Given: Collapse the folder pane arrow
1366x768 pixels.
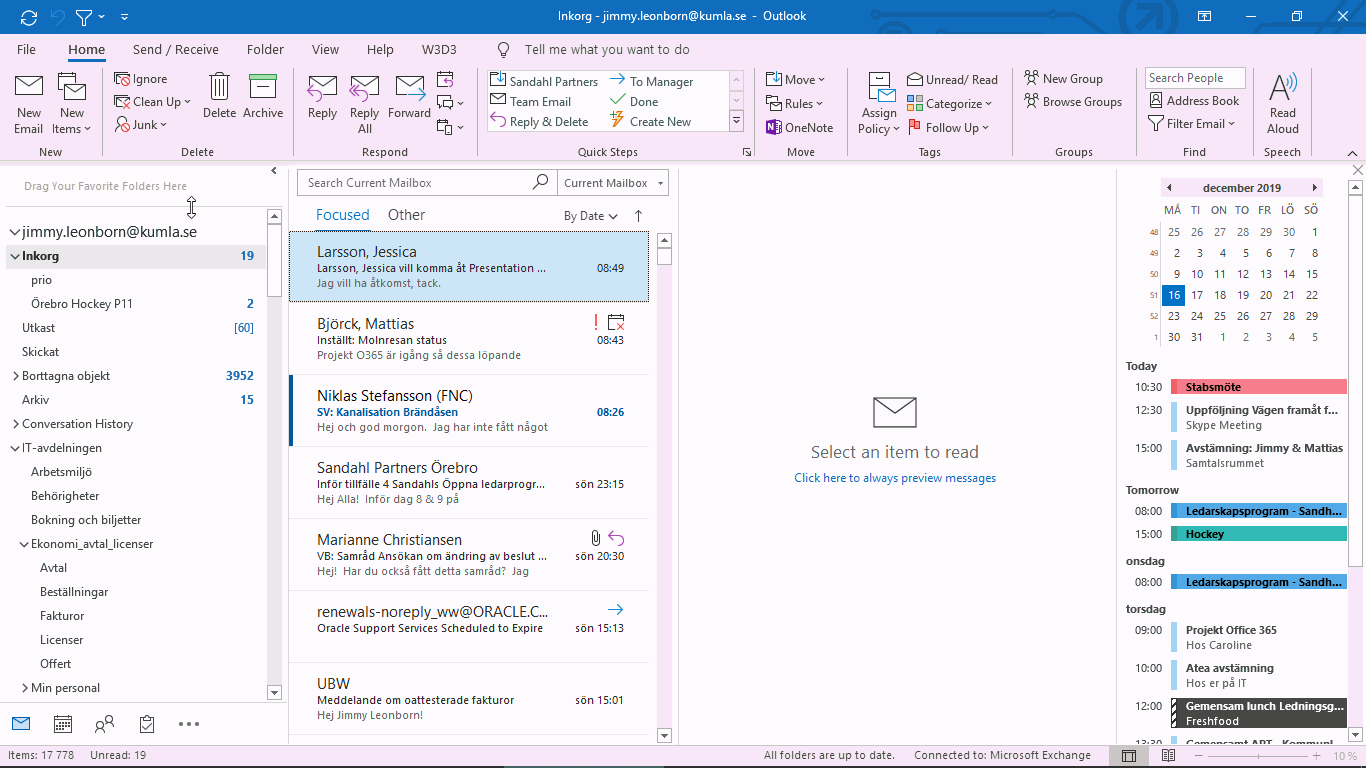Looking at the screenshot, I should tap(274, 171).
